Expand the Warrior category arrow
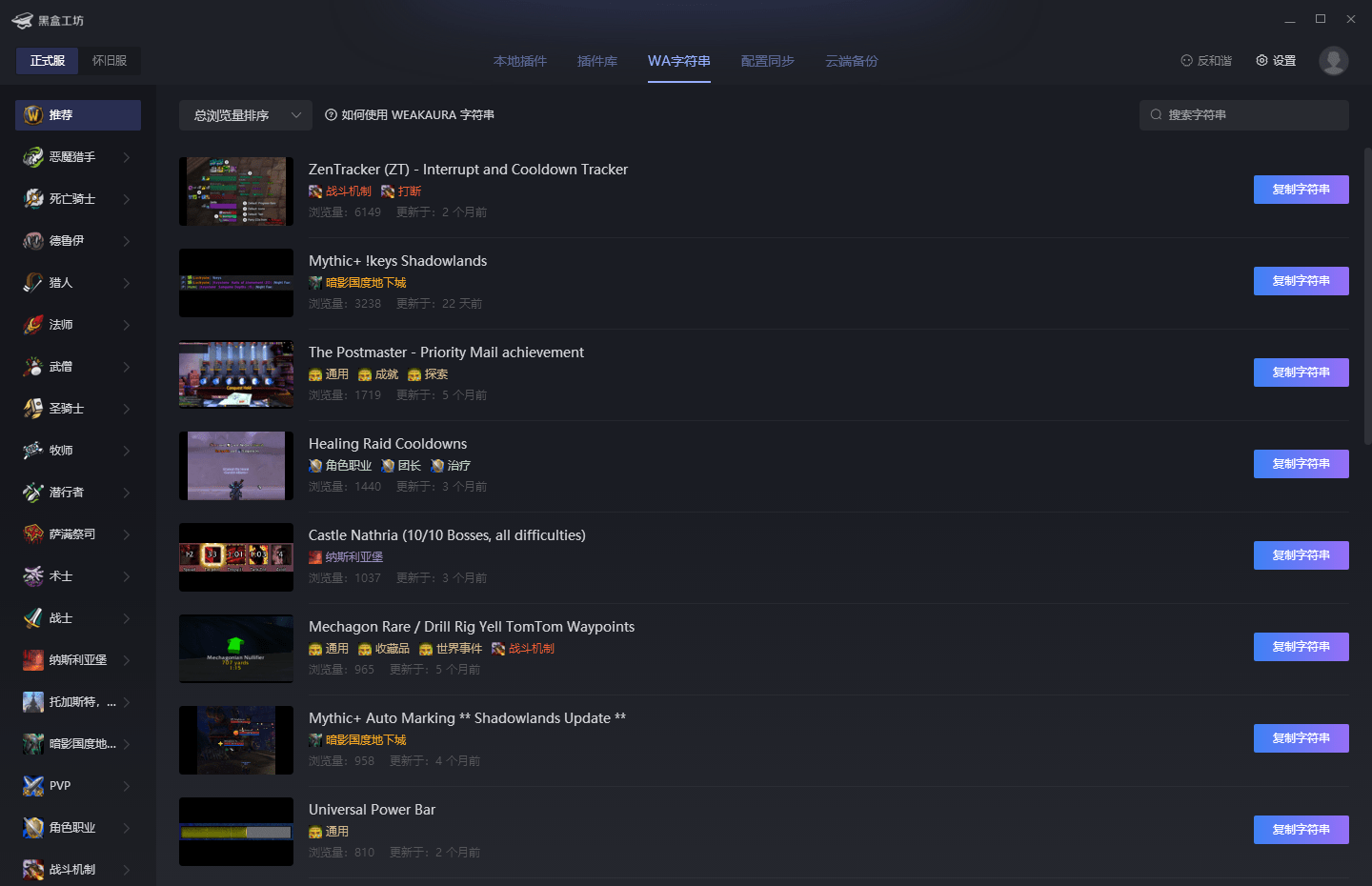 [127, 618]
